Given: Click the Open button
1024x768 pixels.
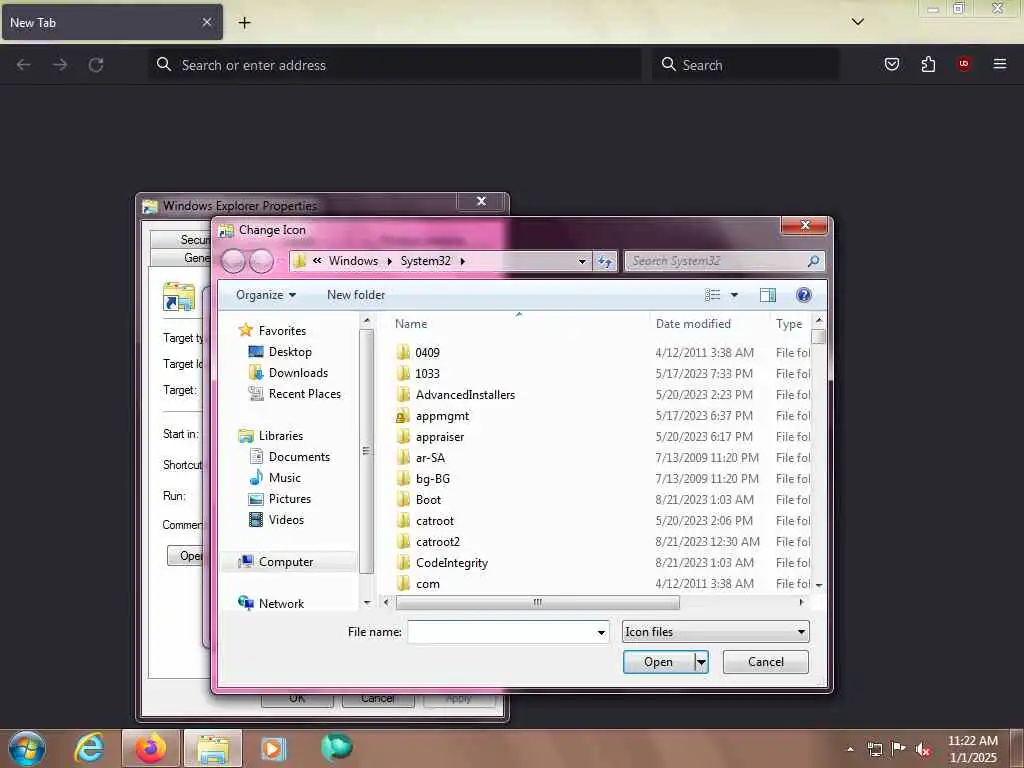Looking at the screenshot, I should tap(658, 662).
